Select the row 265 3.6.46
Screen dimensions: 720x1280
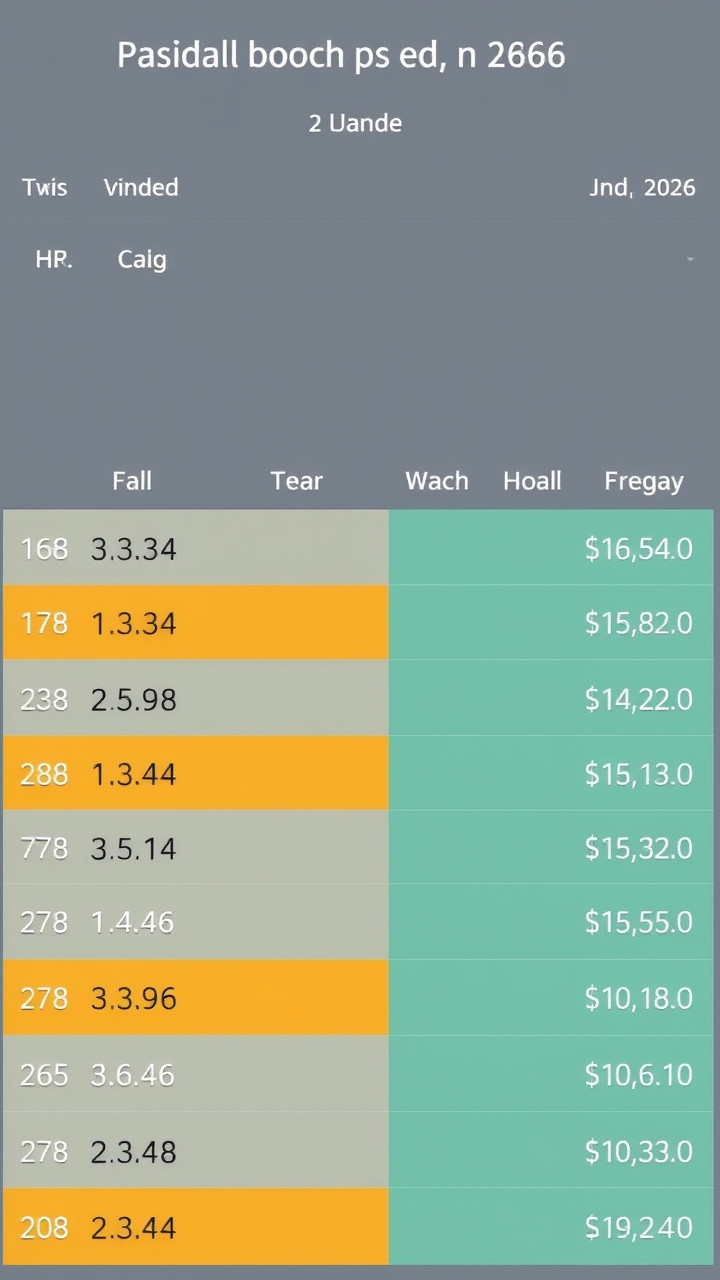(x=195, y=1075)
